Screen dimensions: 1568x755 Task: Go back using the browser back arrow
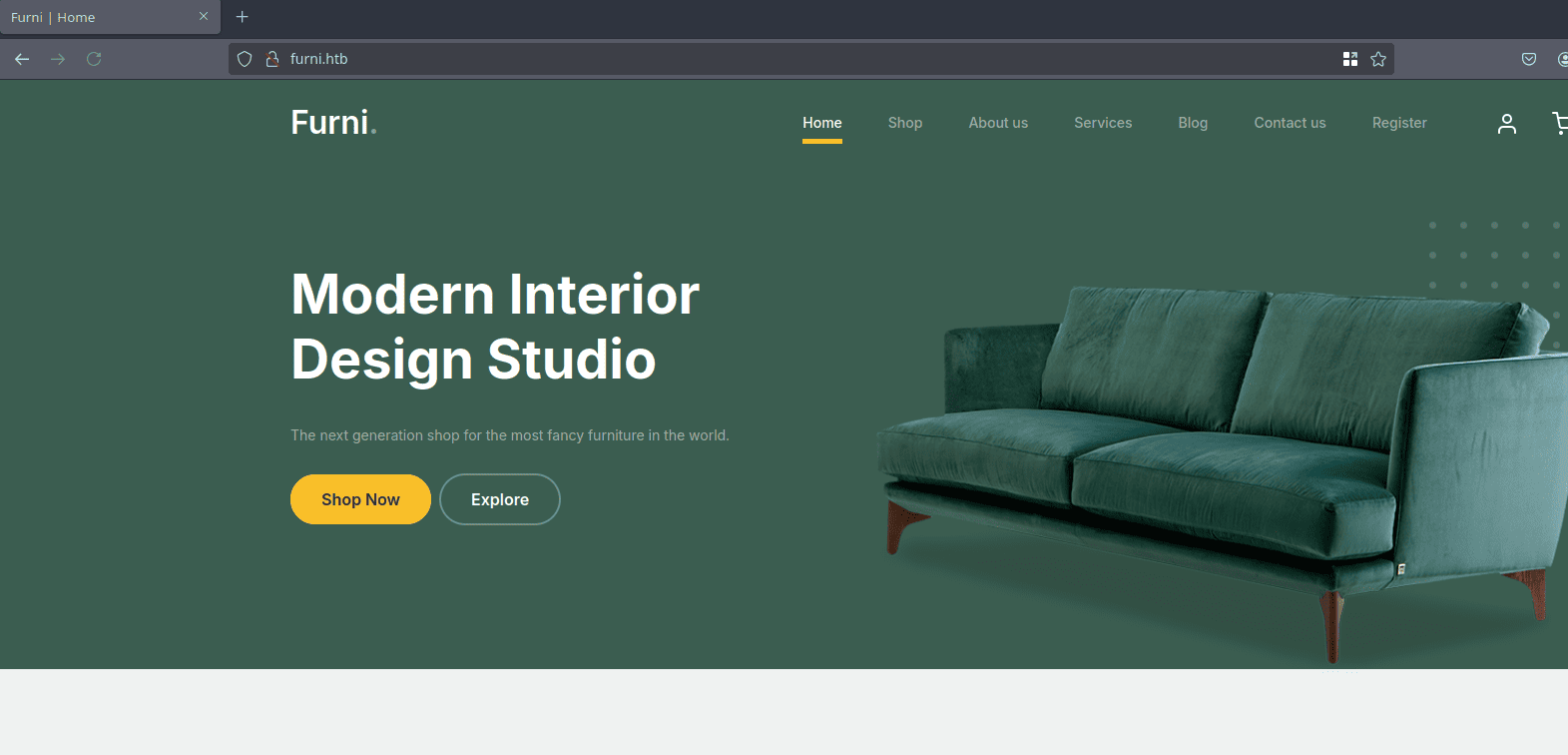22,59
